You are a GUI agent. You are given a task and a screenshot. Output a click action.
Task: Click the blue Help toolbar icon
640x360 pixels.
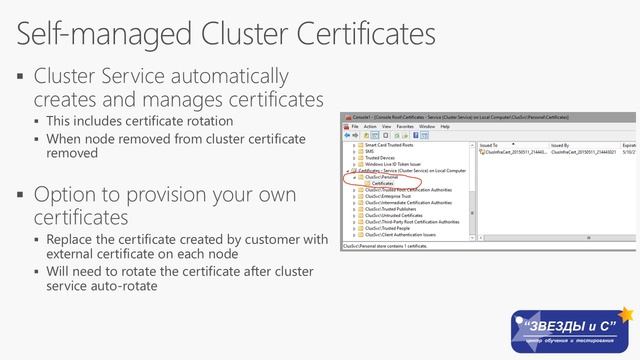[416, 136]
